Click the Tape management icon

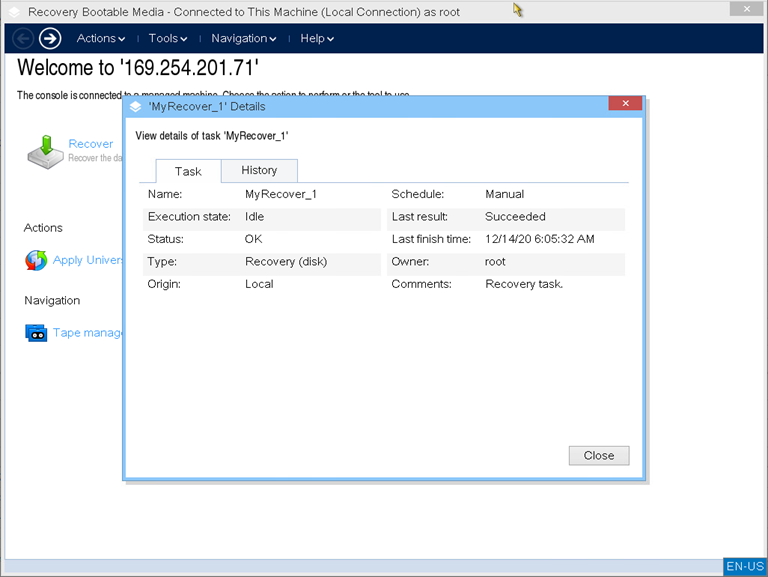[36, 333]
